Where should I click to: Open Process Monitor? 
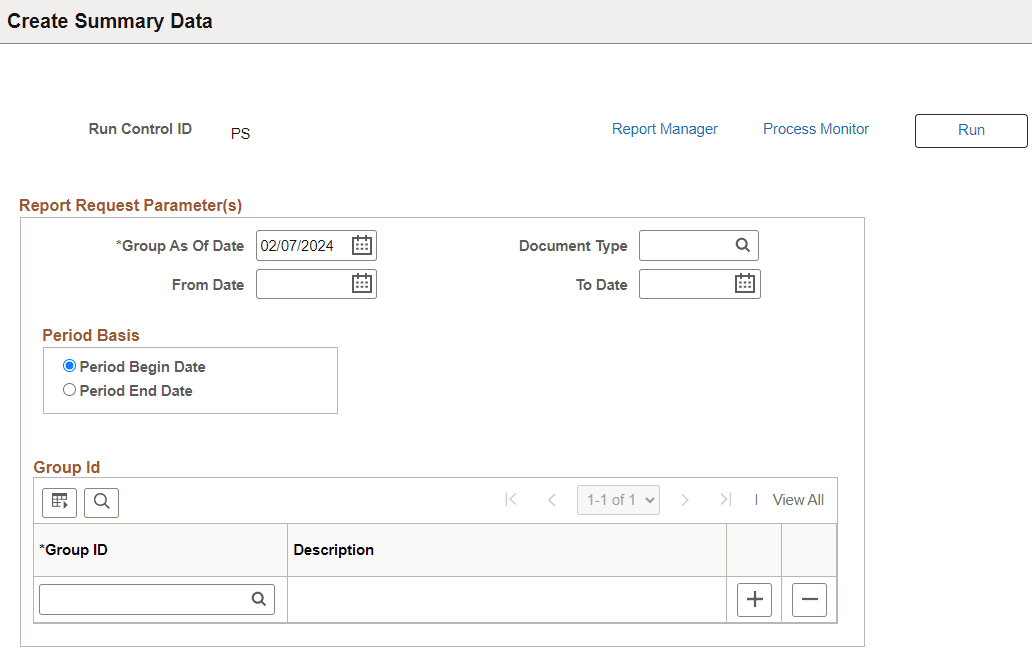815,128
